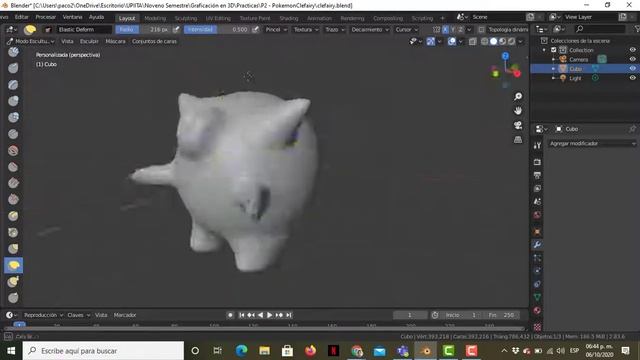Click the Intensidad strength slider

[217, 29]
